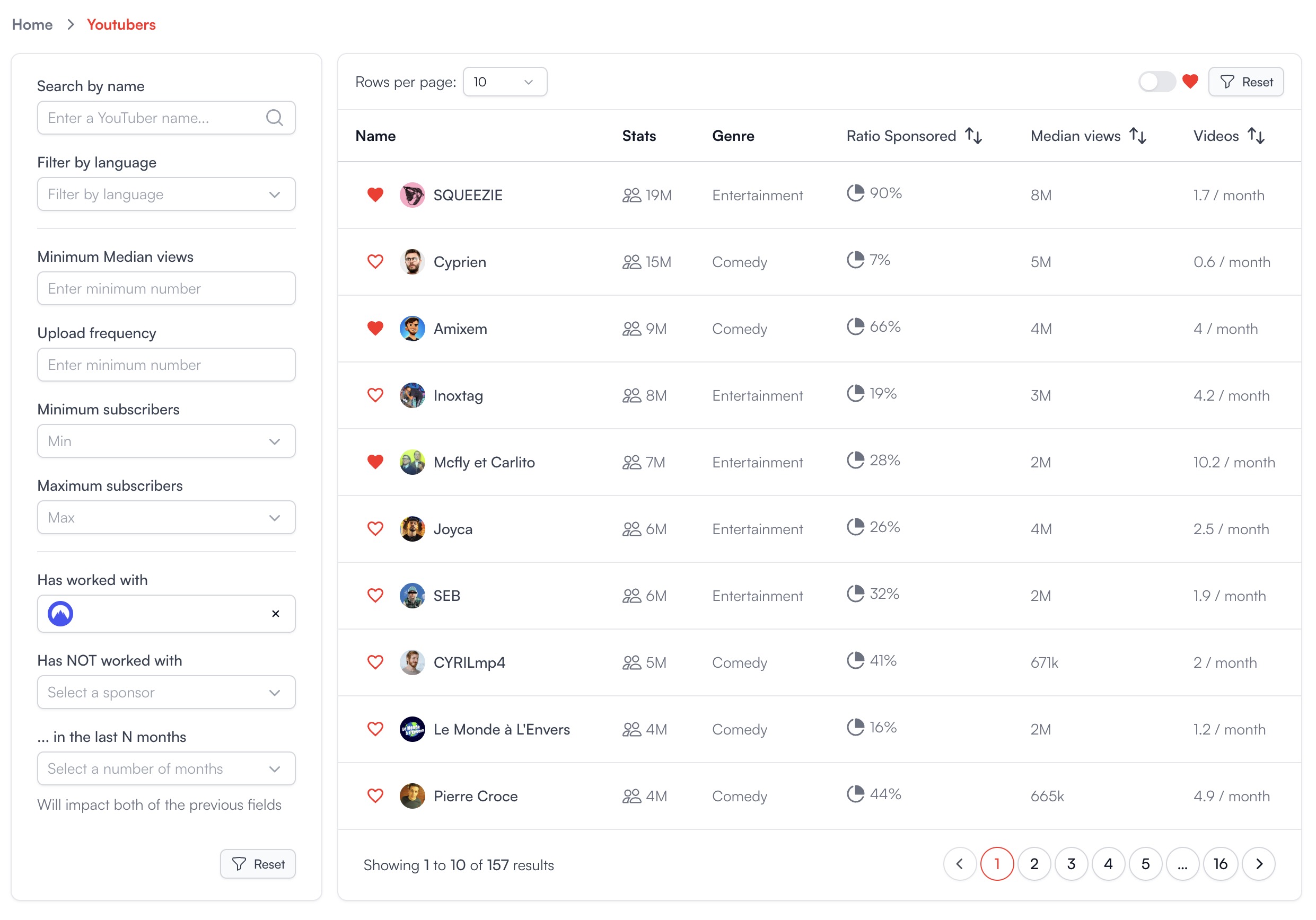Toggle favorite heart for Le Monde à L'Envers

click(375, 729)
